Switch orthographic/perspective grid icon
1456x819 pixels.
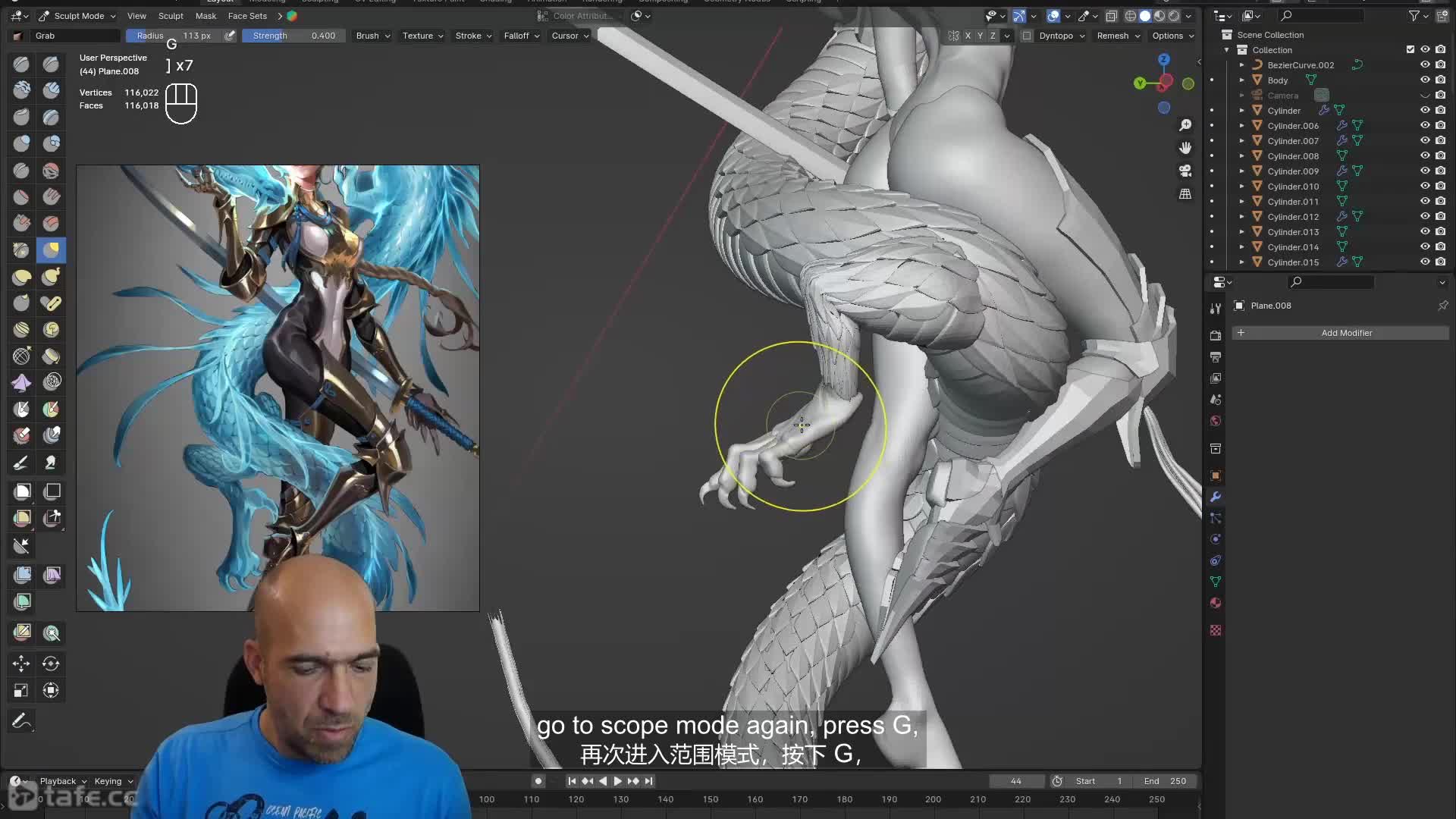click(x=1185, y=194)
